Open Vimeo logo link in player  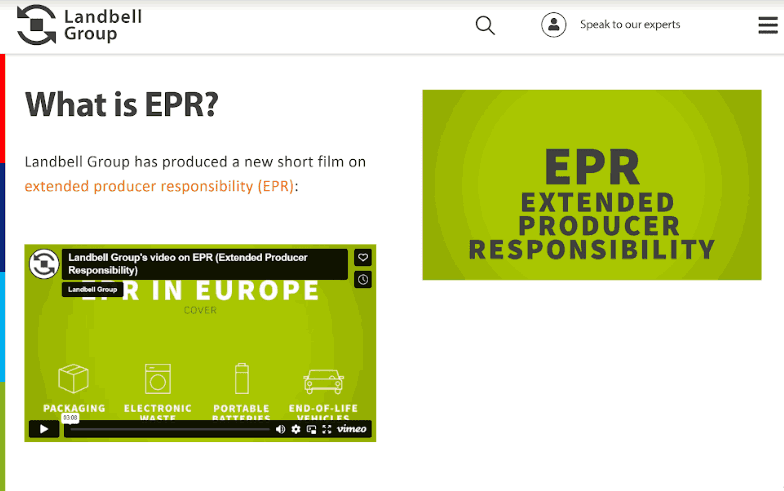click(x=352, y=429)
